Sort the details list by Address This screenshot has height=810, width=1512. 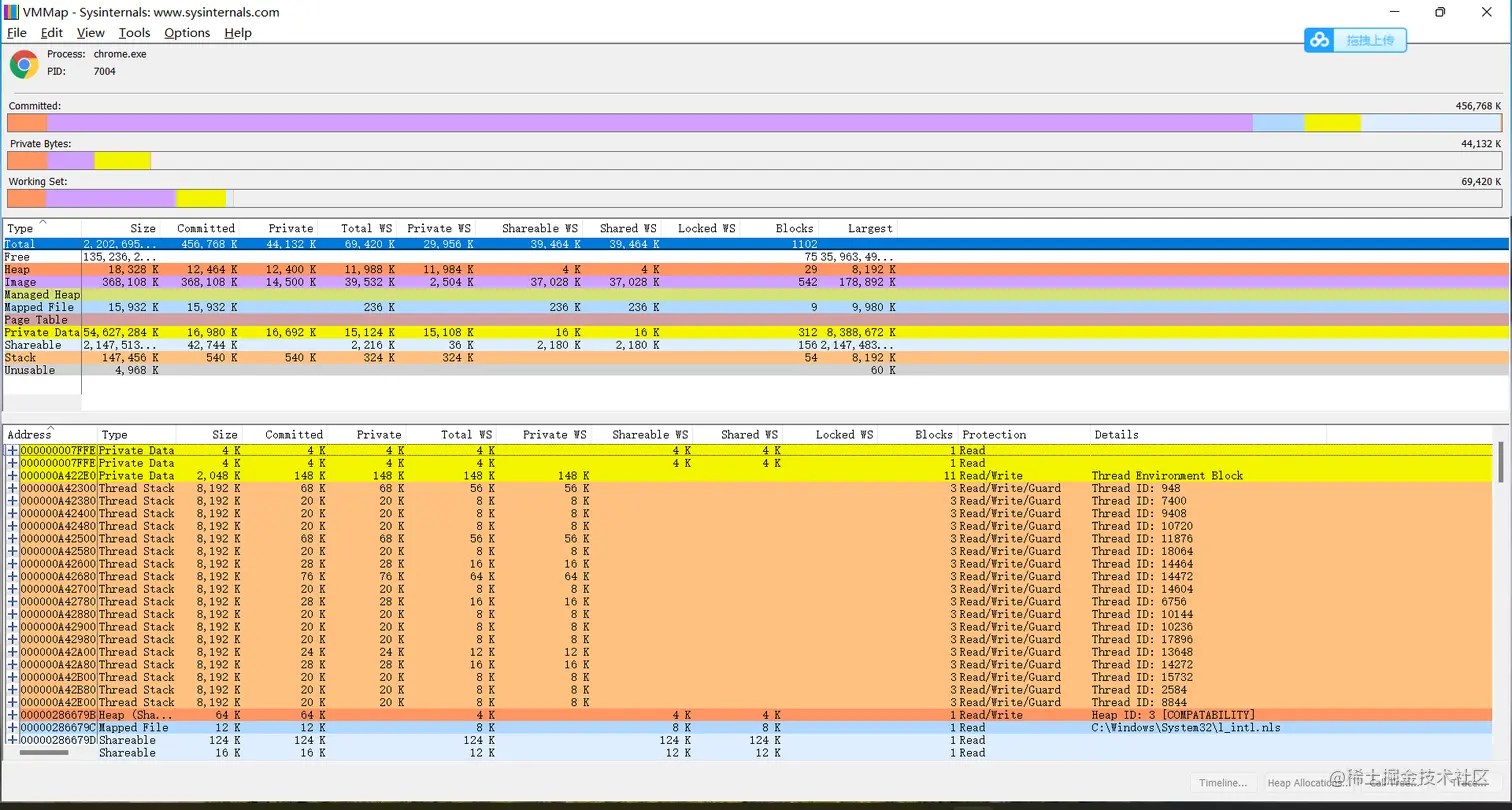tap(51, 435)
